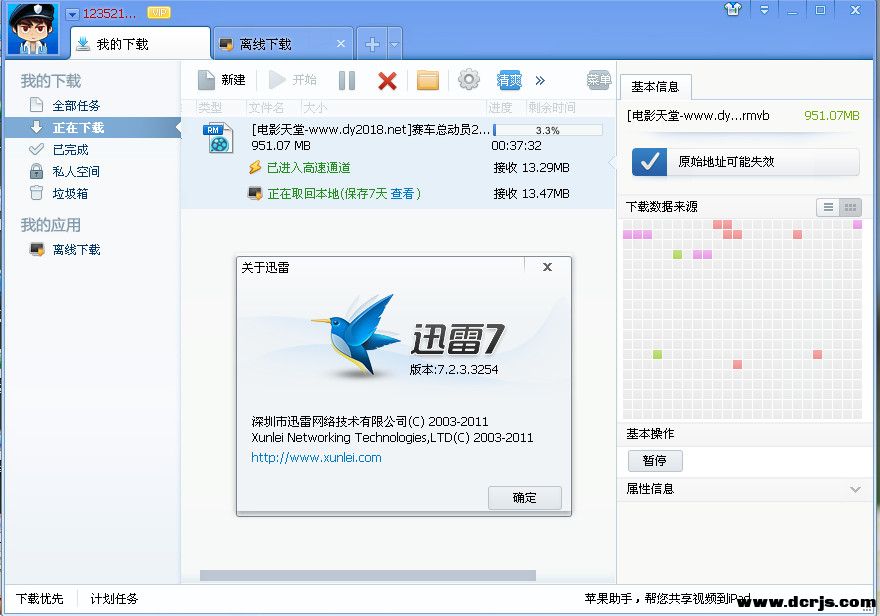The height and width of the screenshot is (616, 880).
Task: Delete the task using the red X
Action: [x=387, y=80]
